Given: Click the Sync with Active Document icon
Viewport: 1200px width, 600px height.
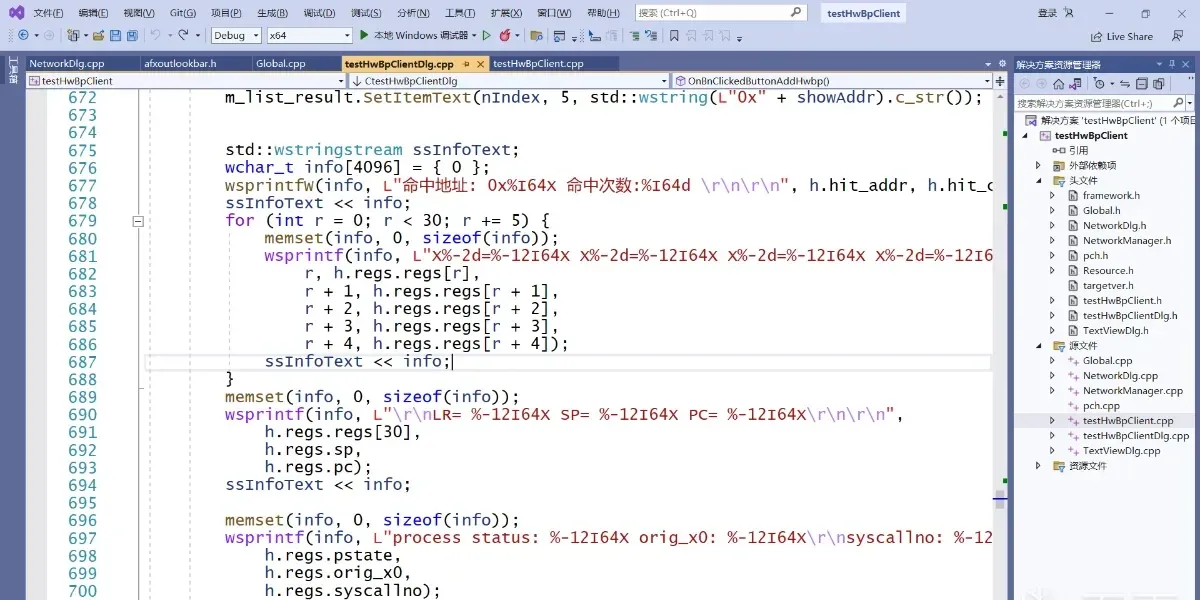Looking at the screenshot, I should [1127, 84].
